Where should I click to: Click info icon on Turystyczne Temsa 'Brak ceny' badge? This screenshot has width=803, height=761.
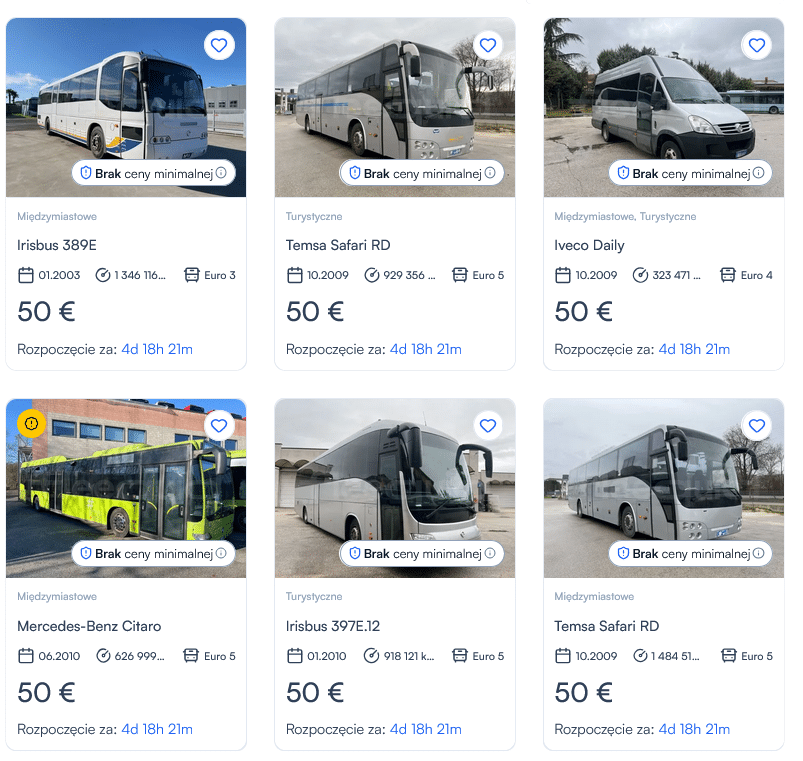(x=490, y=173)
